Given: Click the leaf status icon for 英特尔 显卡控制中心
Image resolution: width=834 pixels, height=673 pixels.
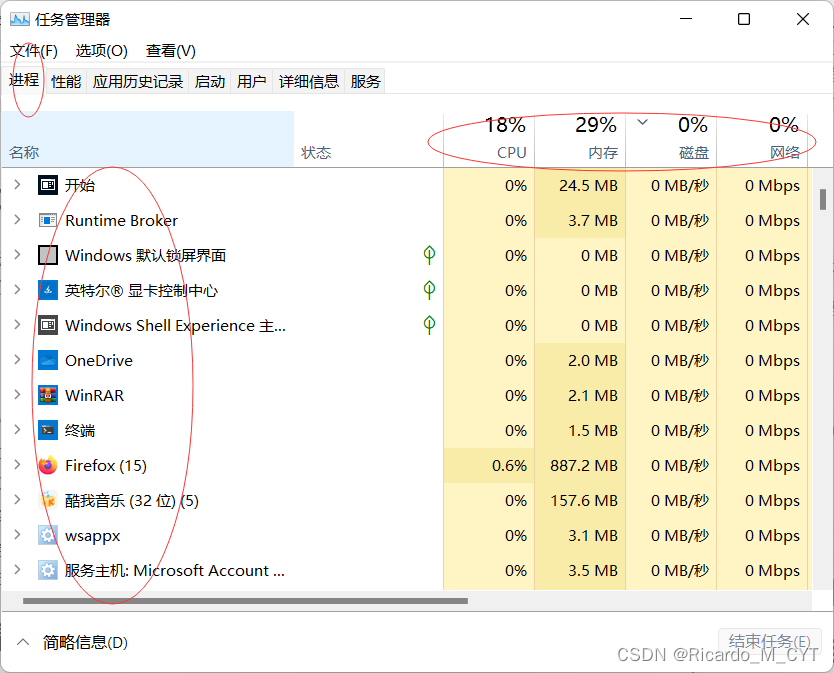Looking at the screenshot, I should coord(429,290).
